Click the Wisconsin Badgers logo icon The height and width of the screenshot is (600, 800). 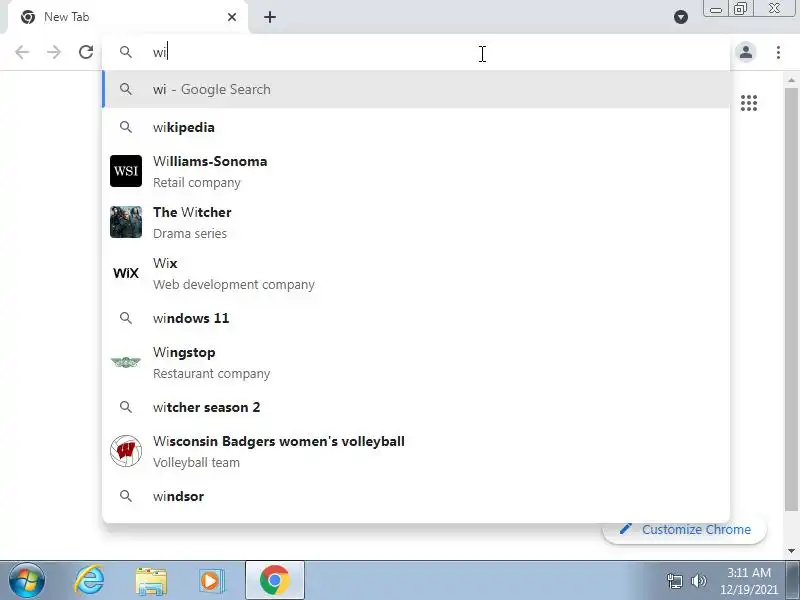(126, 451)
